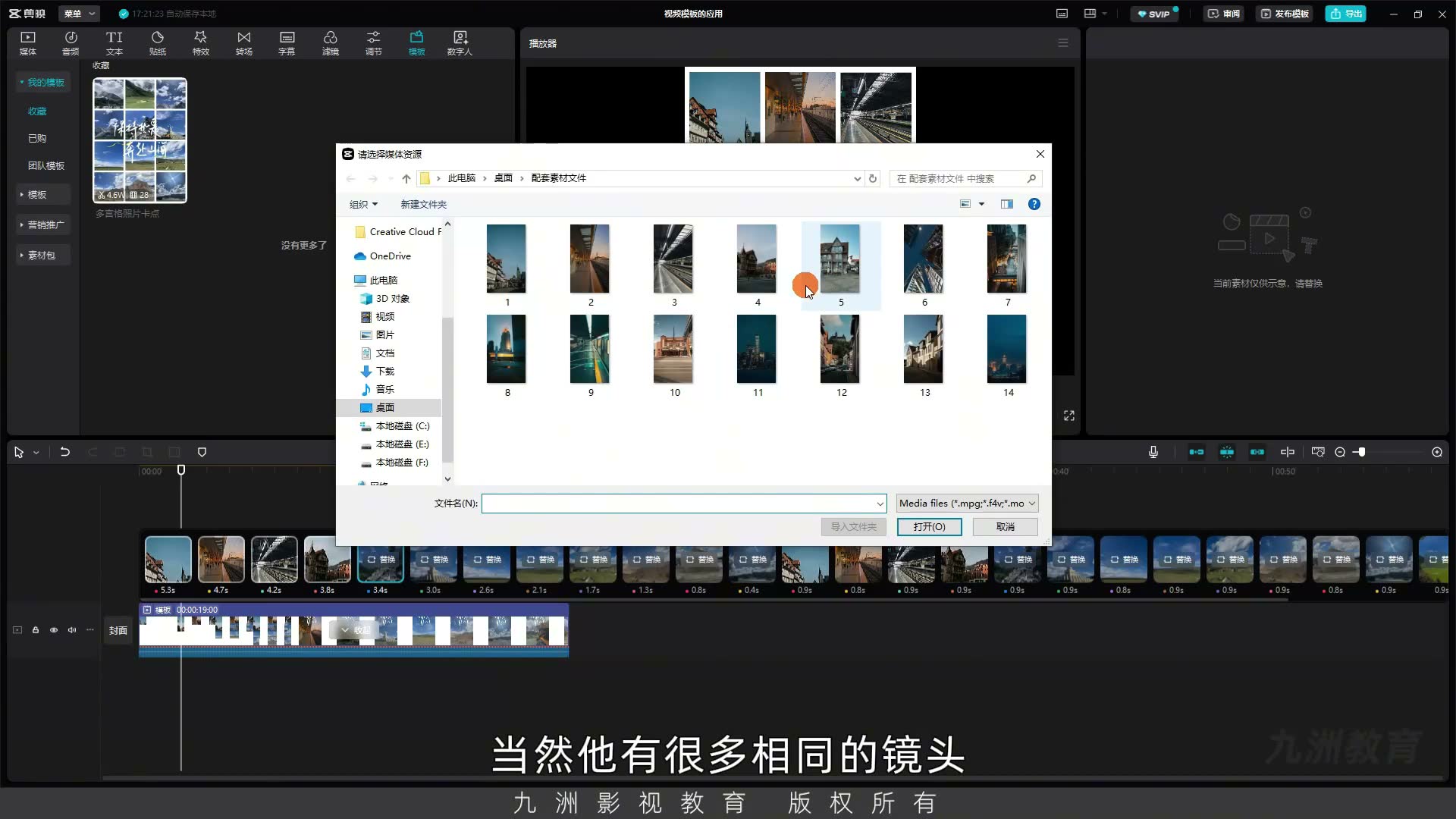Adjust the timeline zoom slider handle
Screen dimensions: 1456x819
[x=1362, y=453]
